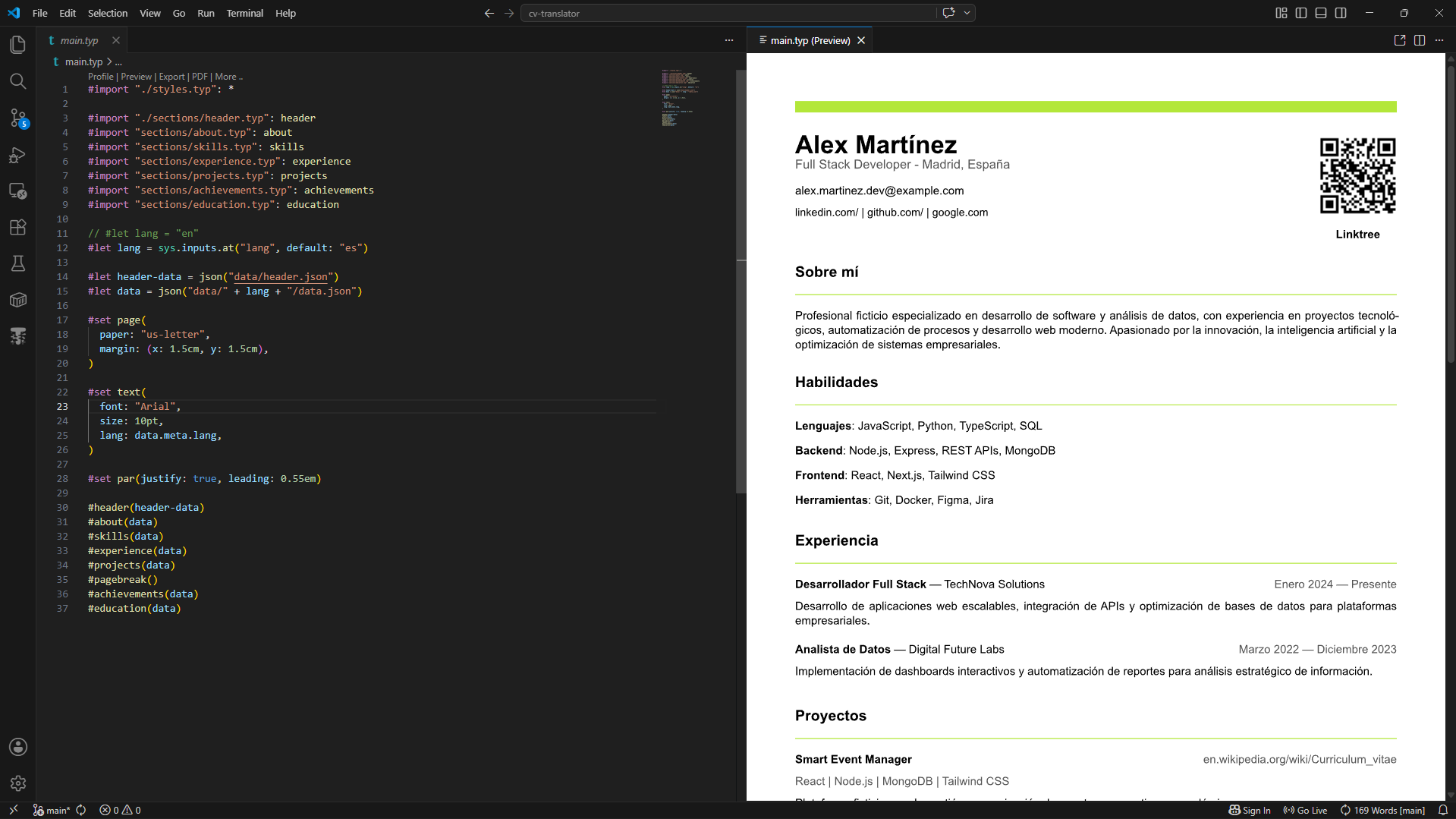Click en.wikipedia.org/wiki/Curriculum_vitae link in preview
The image size is (1456, 819).
[x=1300, y=760]
